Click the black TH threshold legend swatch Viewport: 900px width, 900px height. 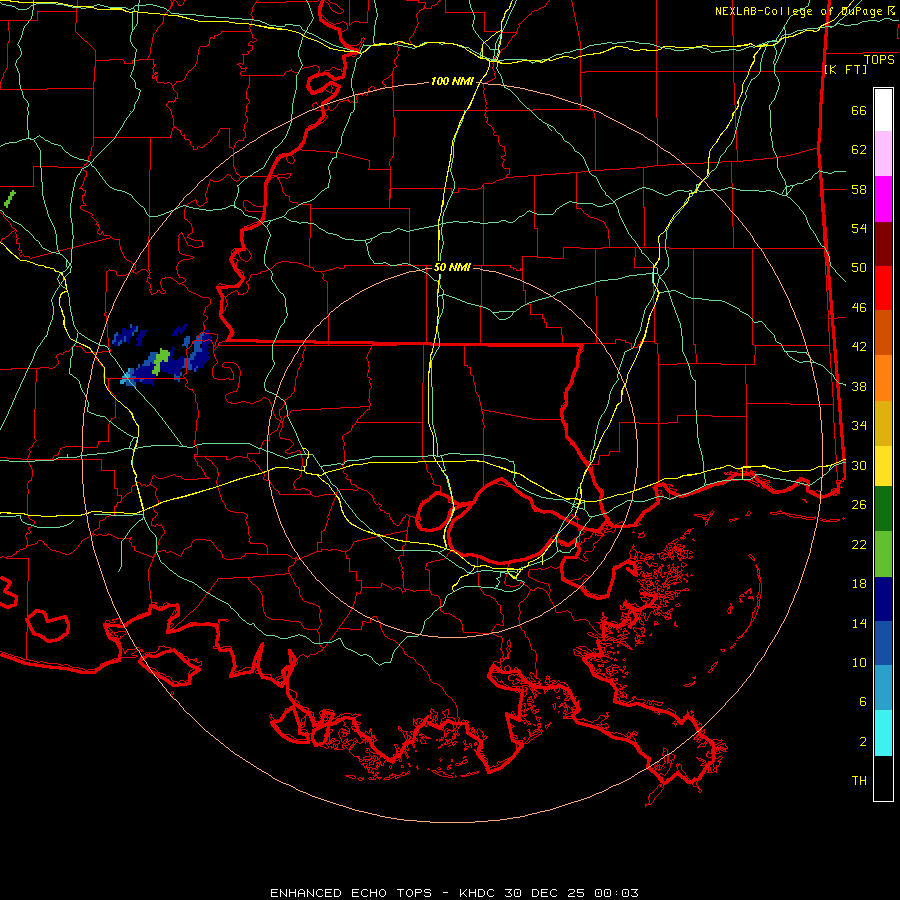click(883, 778)
